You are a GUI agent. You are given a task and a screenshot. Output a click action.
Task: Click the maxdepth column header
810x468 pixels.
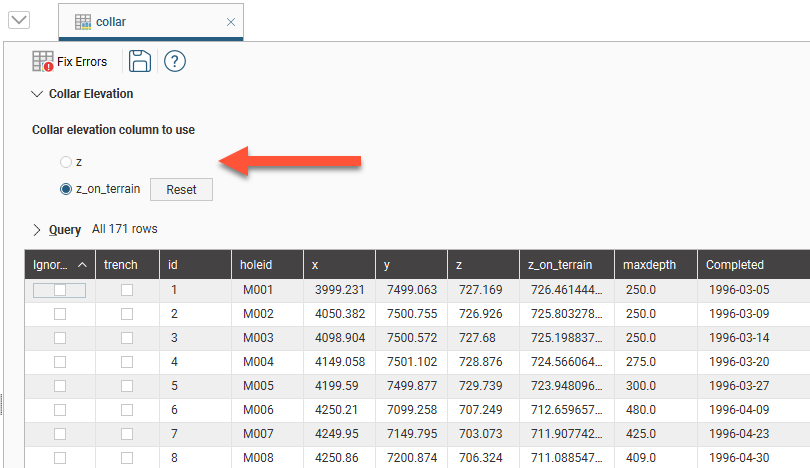tap(650, 265)
